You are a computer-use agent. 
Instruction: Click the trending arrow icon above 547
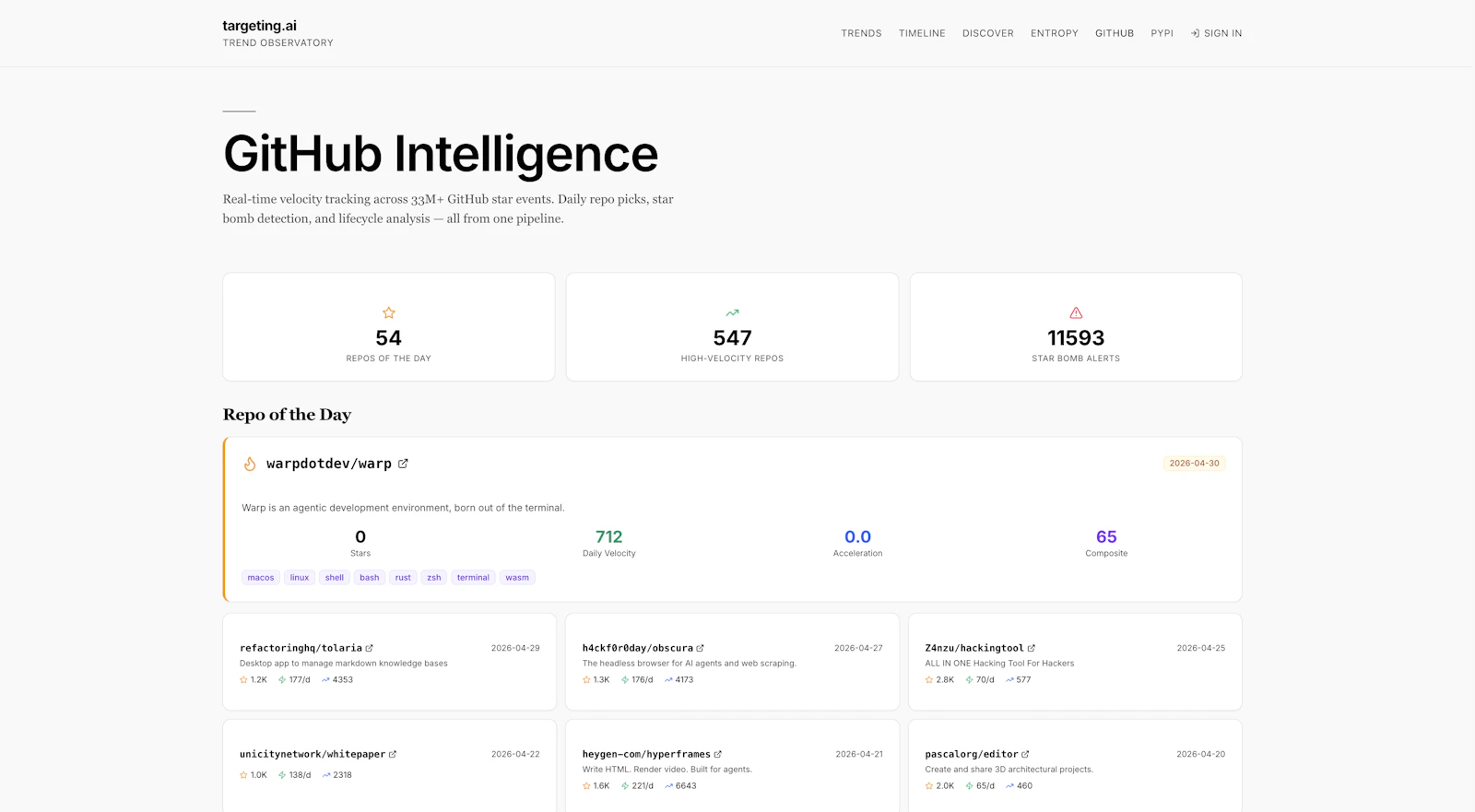[x=732, y=312]
